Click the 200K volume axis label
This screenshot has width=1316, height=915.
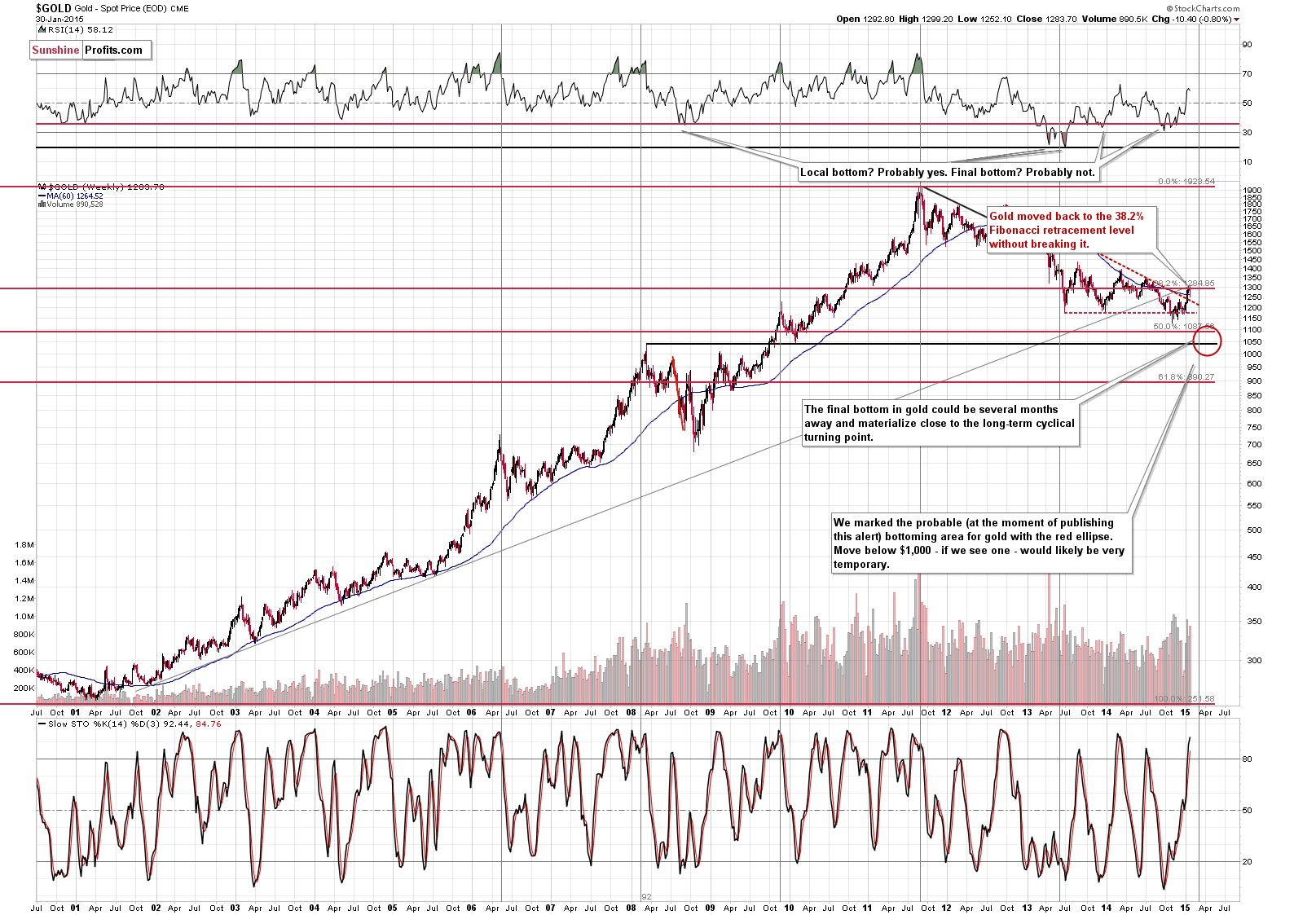24,688
